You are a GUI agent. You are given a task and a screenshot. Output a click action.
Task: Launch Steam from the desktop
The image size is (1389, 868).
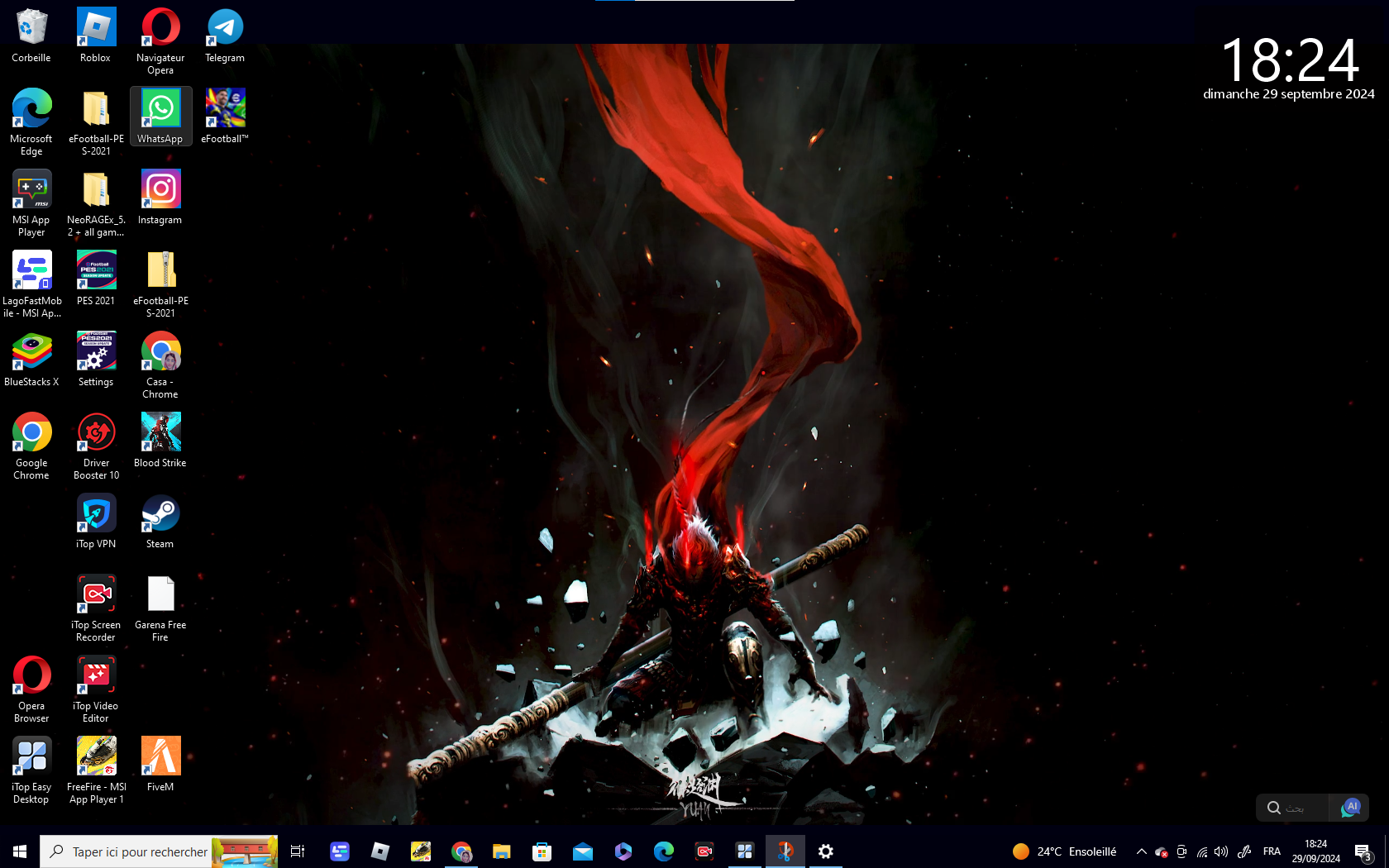(x=160, y=521)
